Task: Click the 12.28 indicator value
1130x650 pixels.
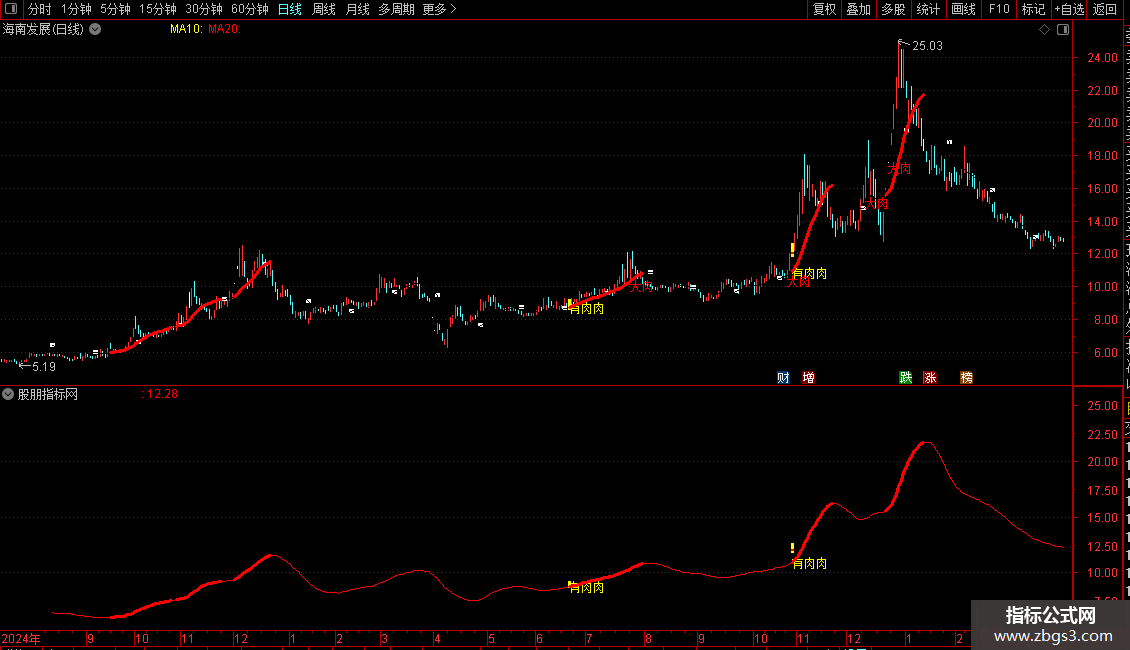Action: tap(162, 394)
